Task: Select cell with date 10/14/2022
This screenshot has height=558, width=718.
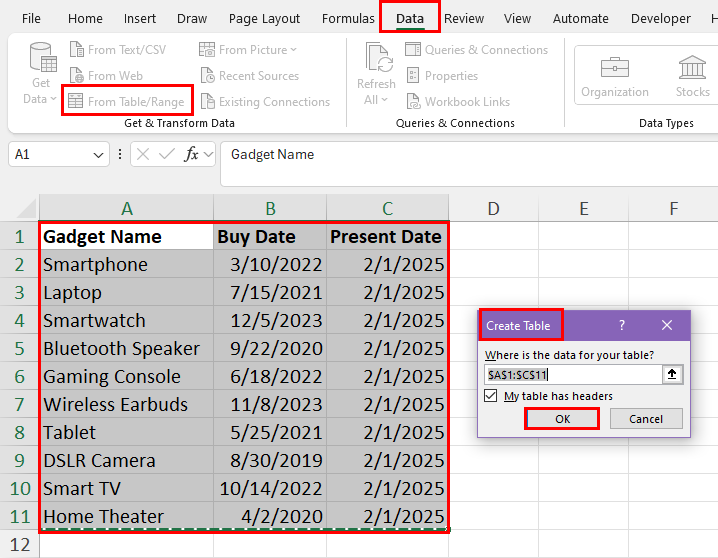Action: [x=270, y=488]
